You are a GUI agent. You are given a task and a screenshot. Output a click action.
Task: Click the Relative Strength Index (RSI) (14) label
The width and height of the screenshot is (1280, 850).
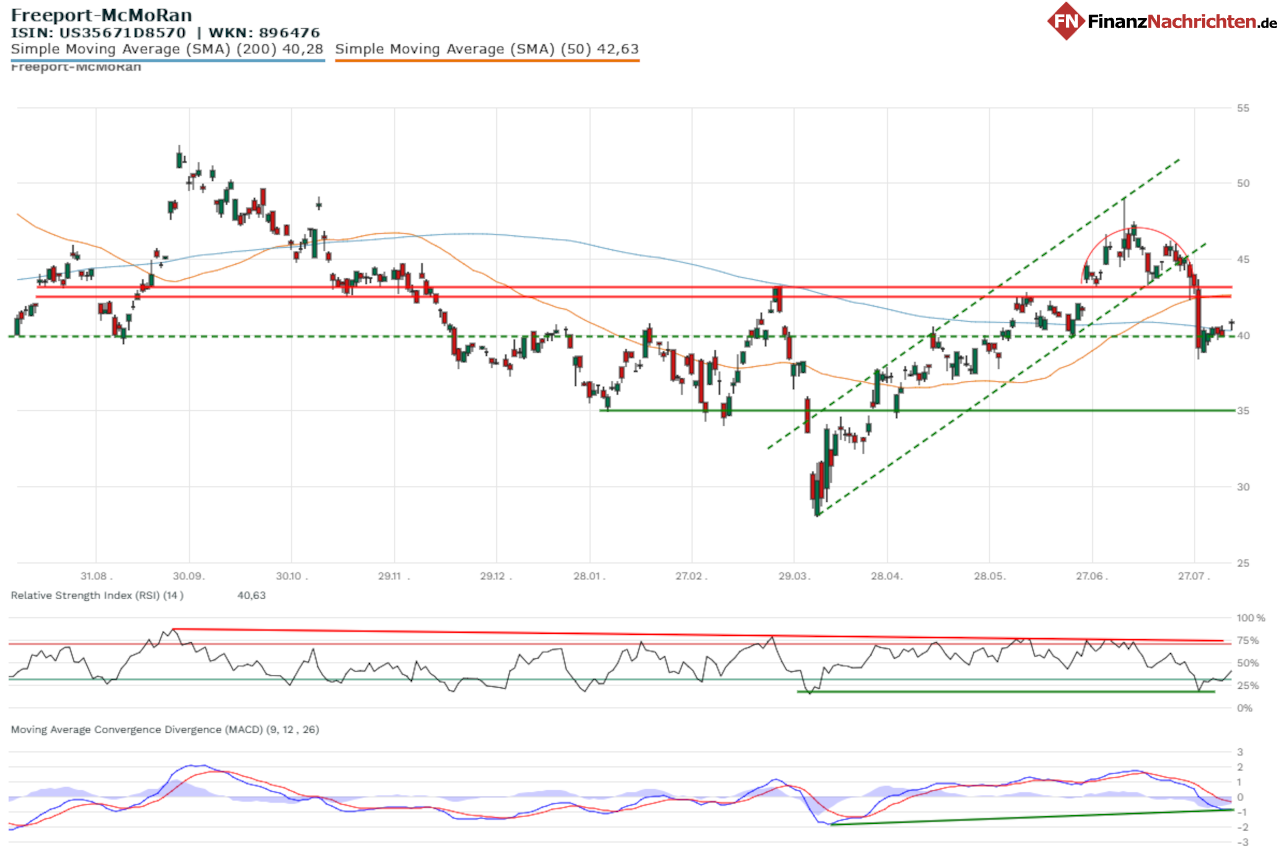coord(97,595)
